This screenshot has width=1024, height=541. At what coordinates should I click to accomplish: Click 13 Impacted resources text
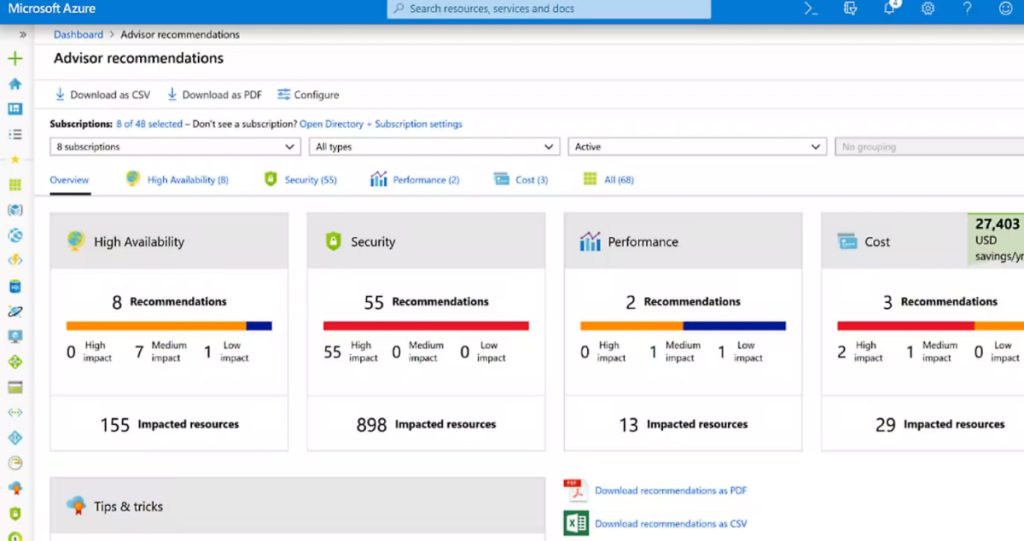coord(683,425)
